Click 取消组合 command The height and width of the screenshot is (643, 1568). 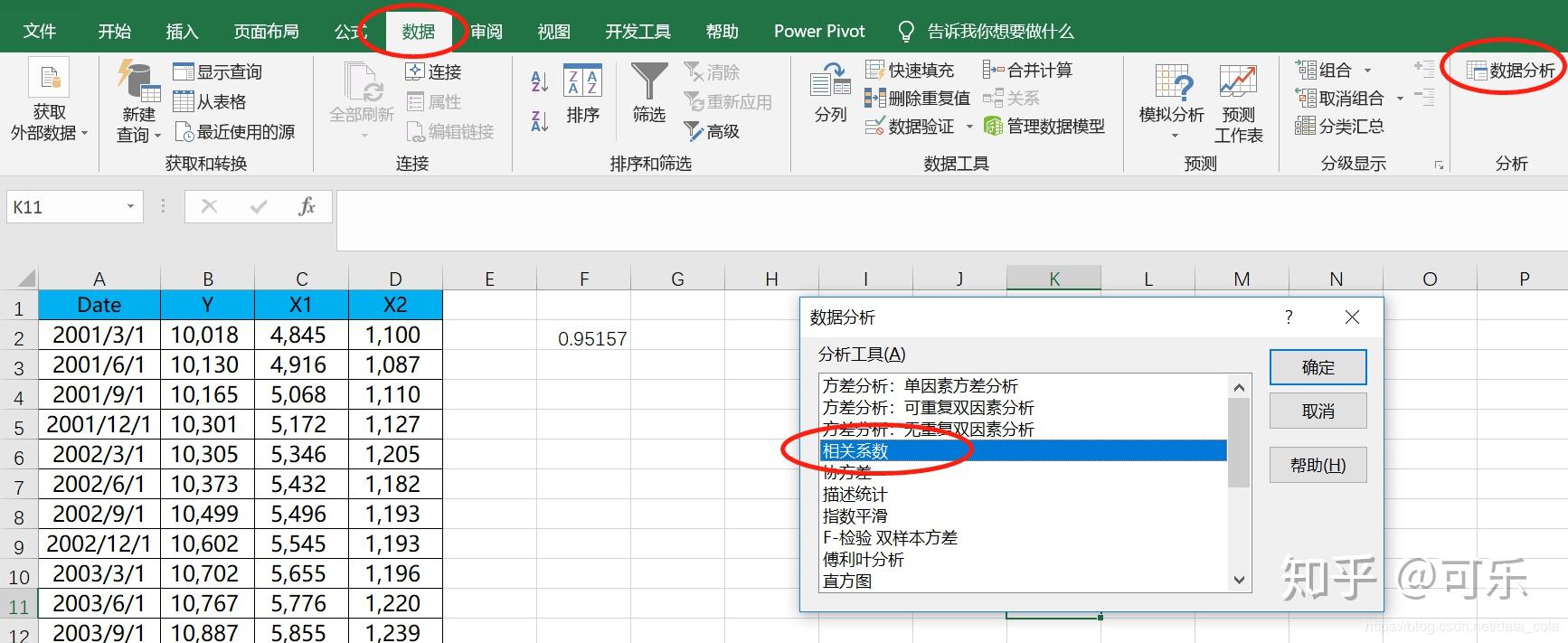pyautogui.click(x=1339, y=98)
